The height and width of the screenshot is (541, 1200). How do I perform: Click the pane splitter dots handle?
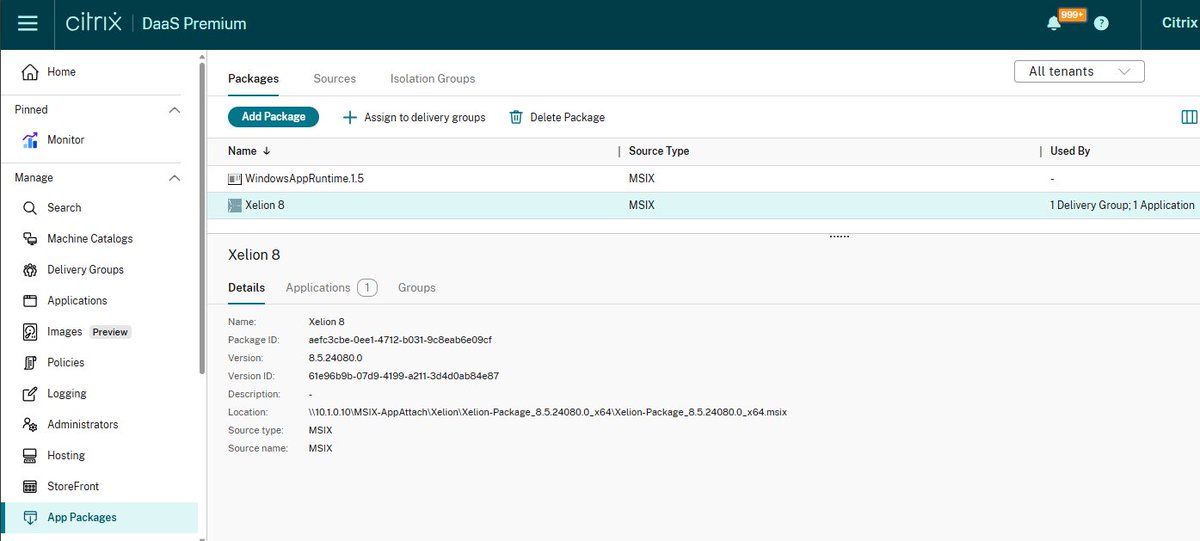point(839,237)
